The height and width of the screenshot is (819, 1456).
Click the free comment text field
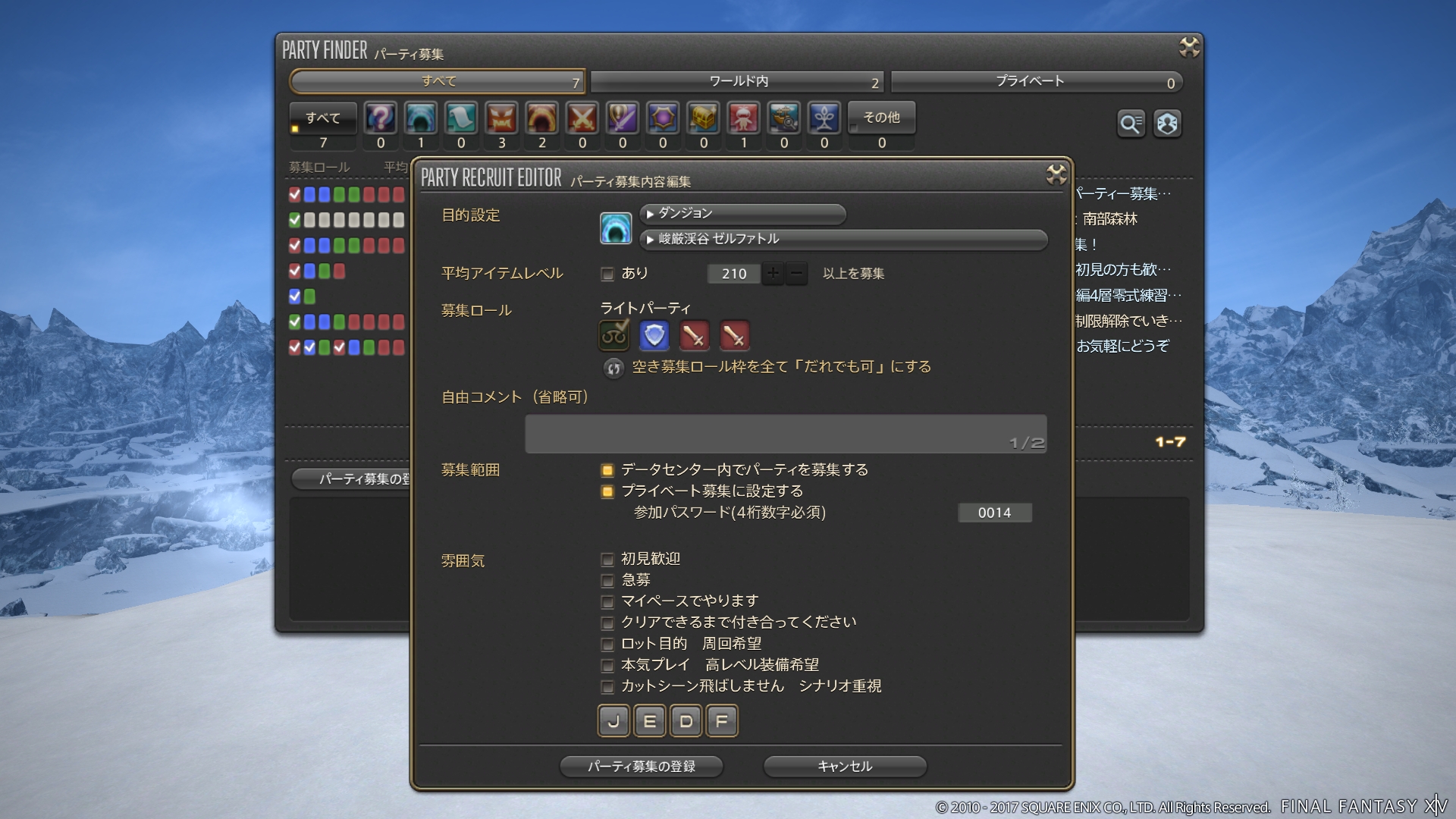coord(785,434)
